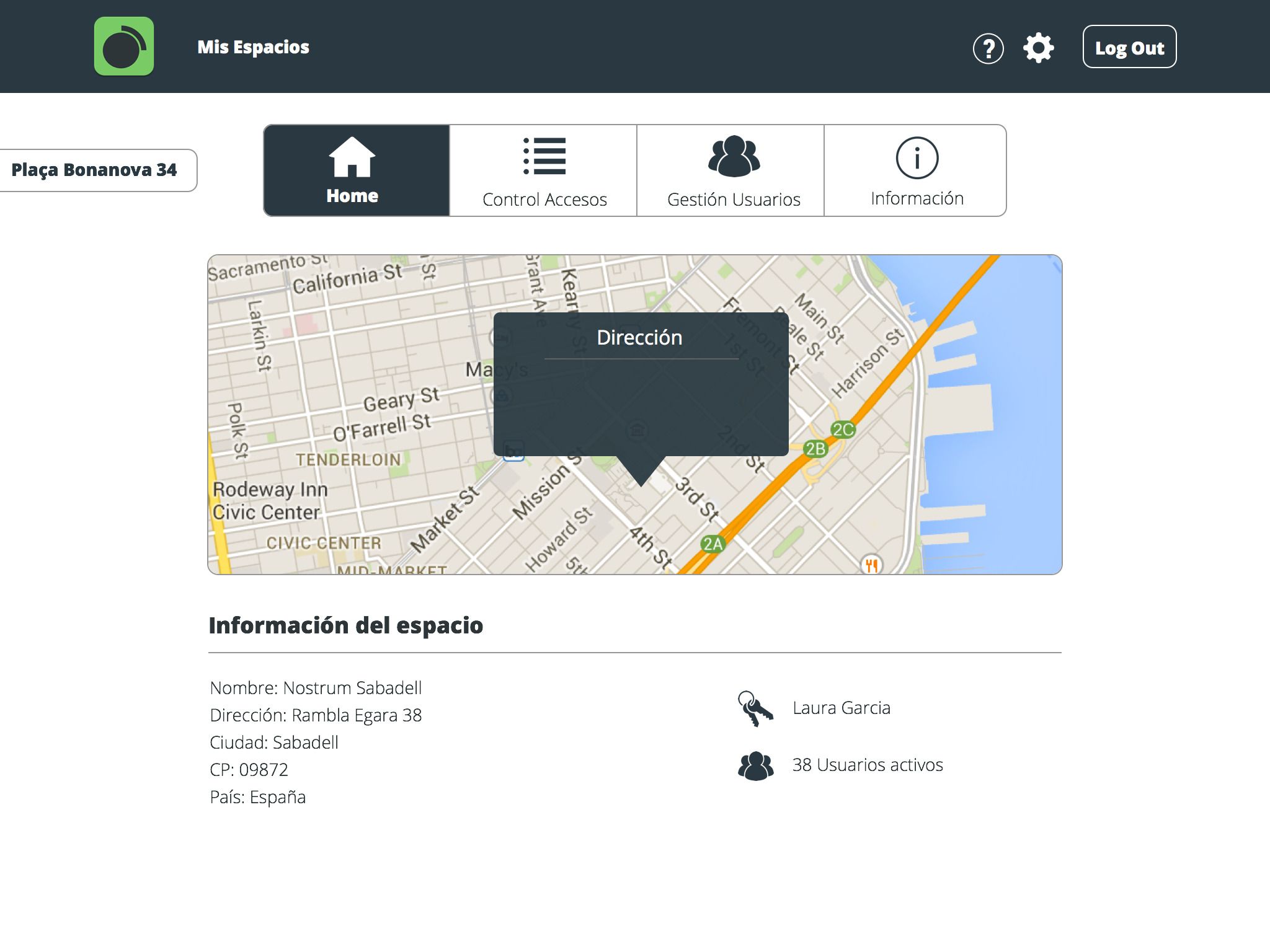Click the Dirección map popup
1270x952 pixels.
(641, 384)
